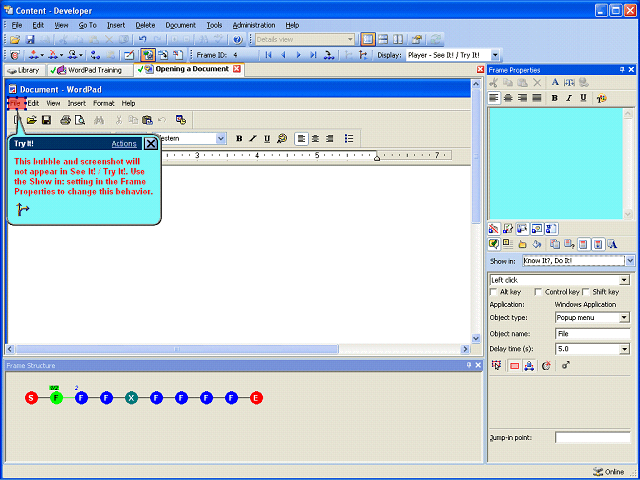Image resolution: width=640 pixels, height=480 pixels.
Task: Tick the Shift key checkbox
Action: coord(586,292)
